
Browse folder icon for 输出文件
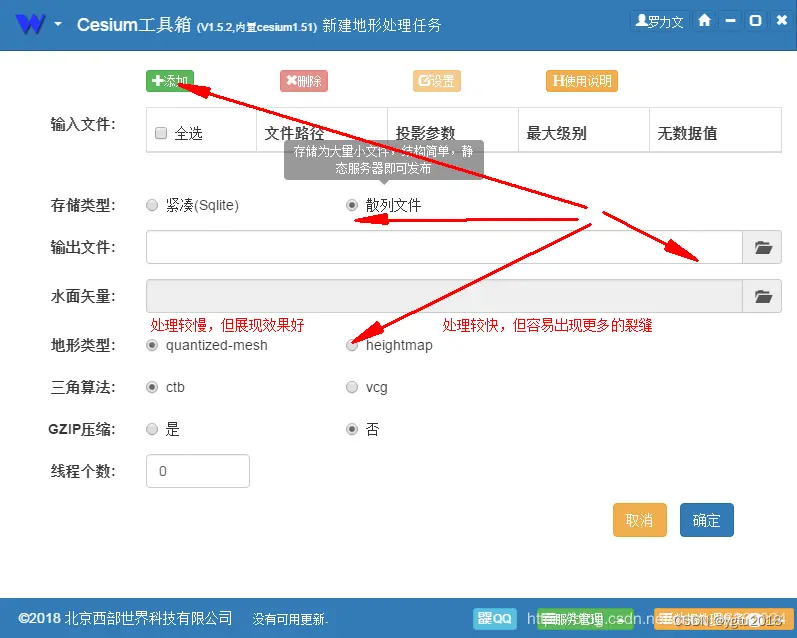(x=762, y=247)
